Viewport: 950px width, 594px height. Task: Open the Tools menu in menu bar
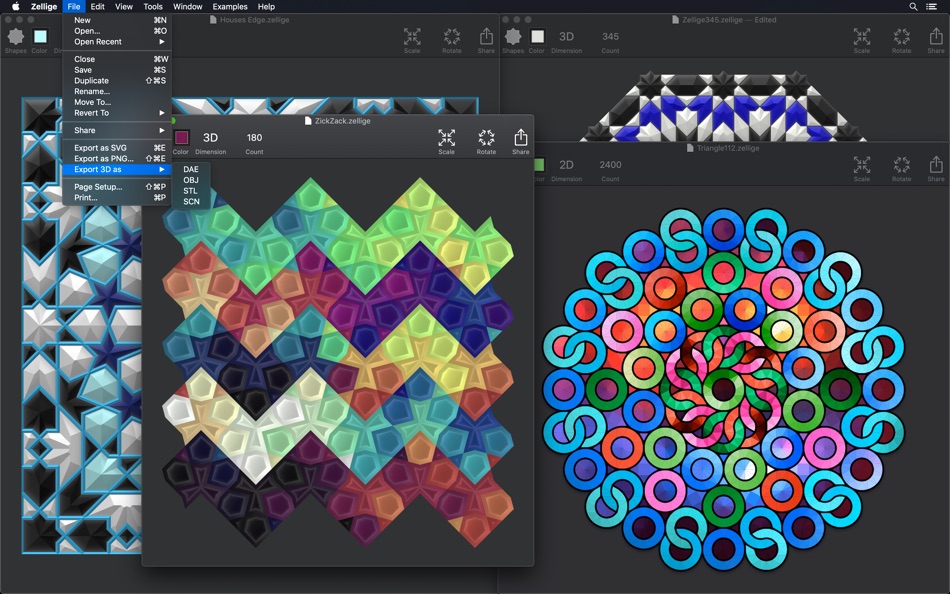153,6
